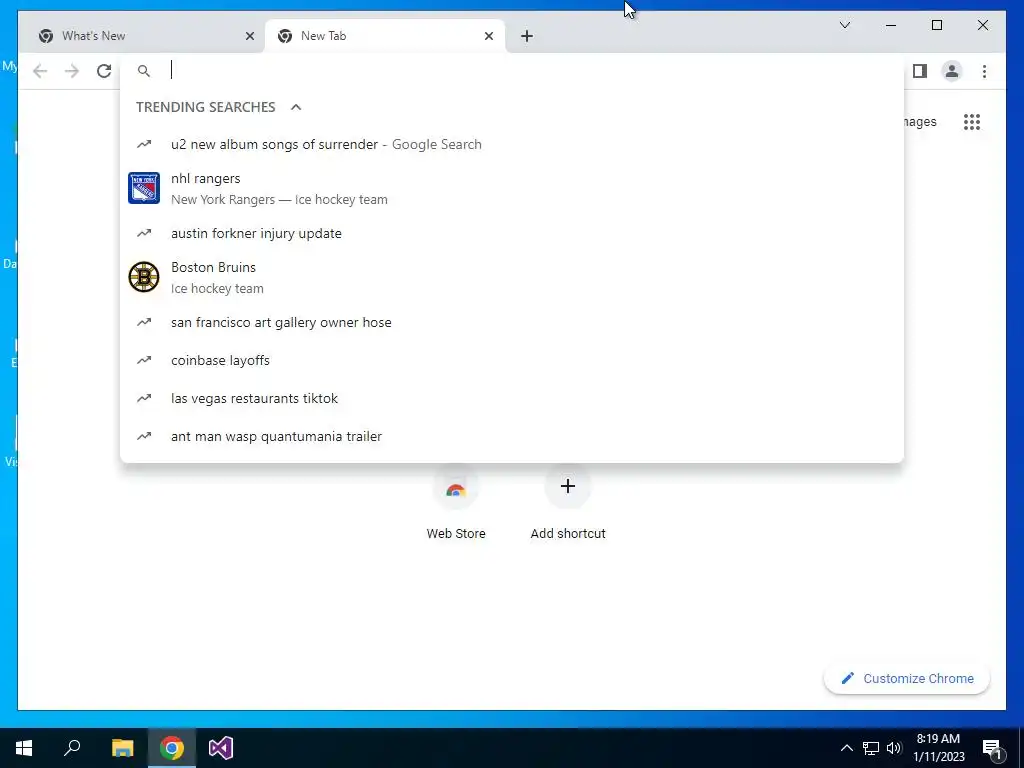Select san francisco art gallery owner hose
Viewport: 1024px width, 768px height.
tap(512, 322)
